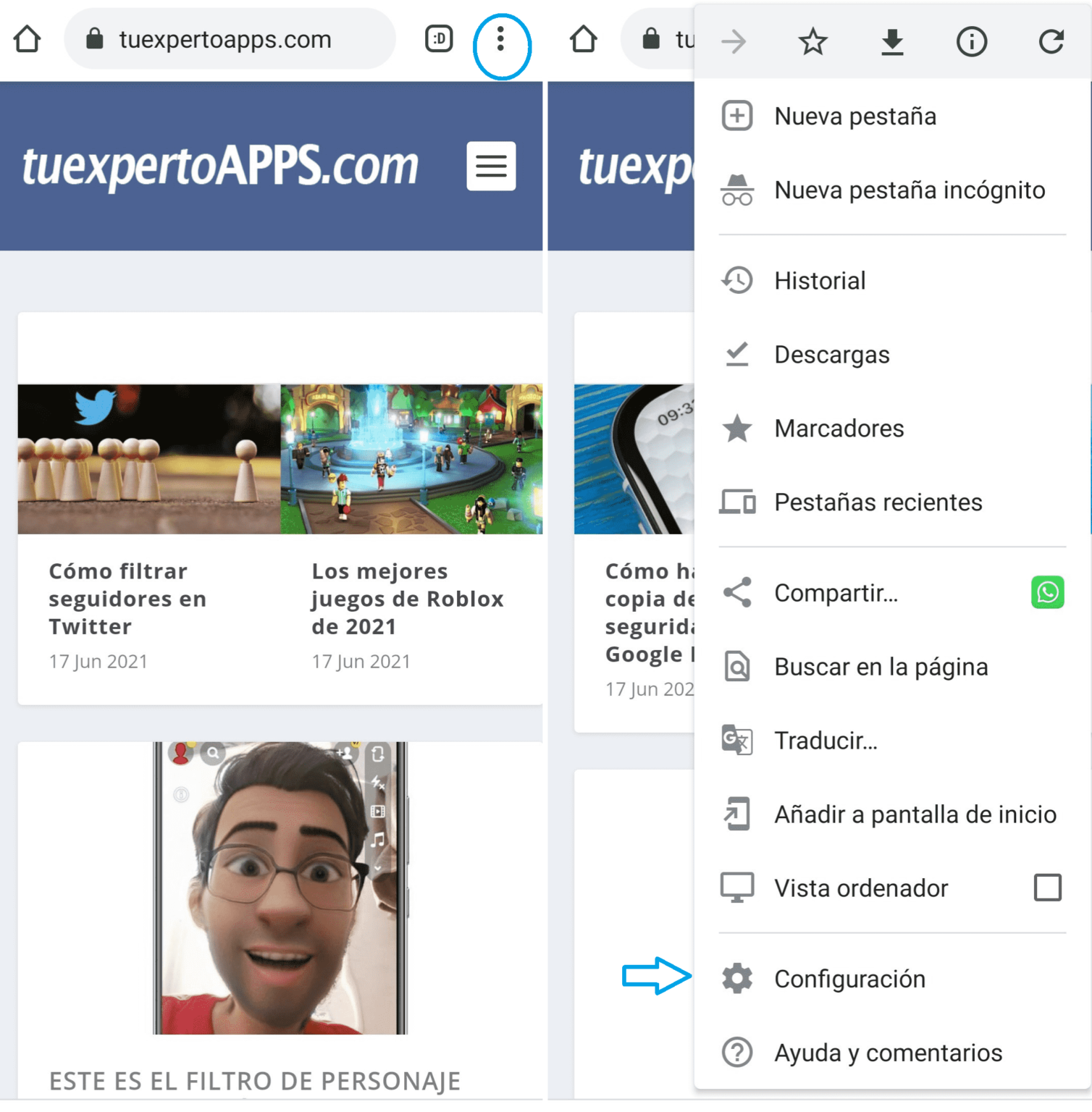Select Añadir a pantalla de inicio
Screen dimensions: 1092x1112
pos(892,814)
